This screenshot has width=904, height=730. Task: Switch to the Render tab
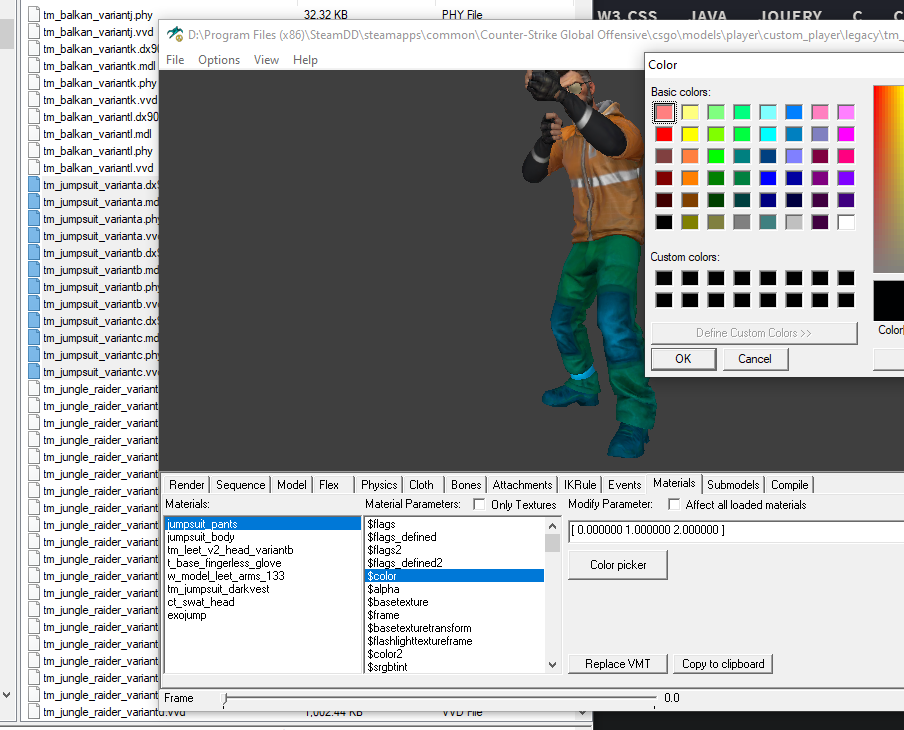click(x=186, y=485)
